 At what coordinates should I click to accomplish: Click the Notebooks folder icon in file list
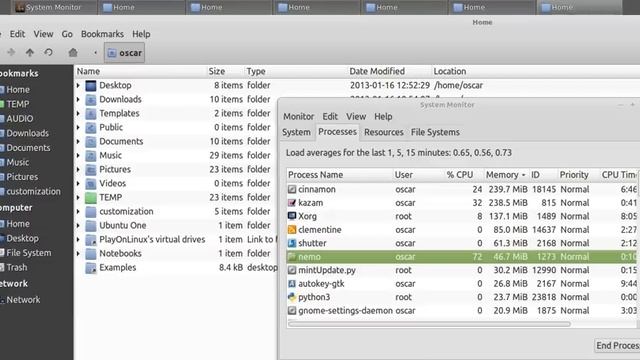coord(91,253)
